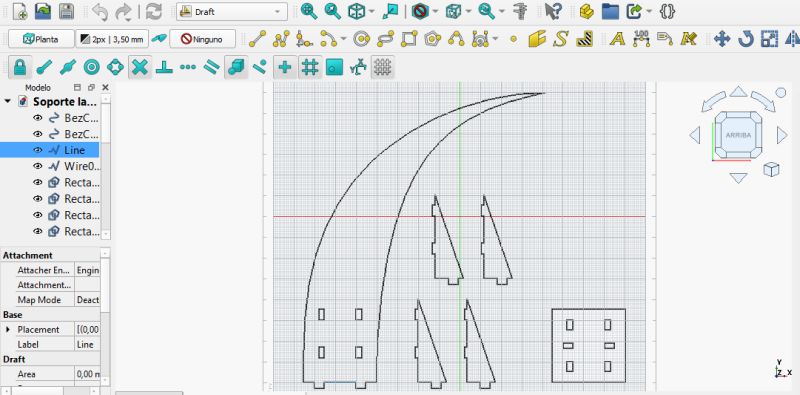Image resolution: width=800 pixels, height=395 pixels.
Task: Toggle snap to perpendicular
Action: tap(164, 67)
